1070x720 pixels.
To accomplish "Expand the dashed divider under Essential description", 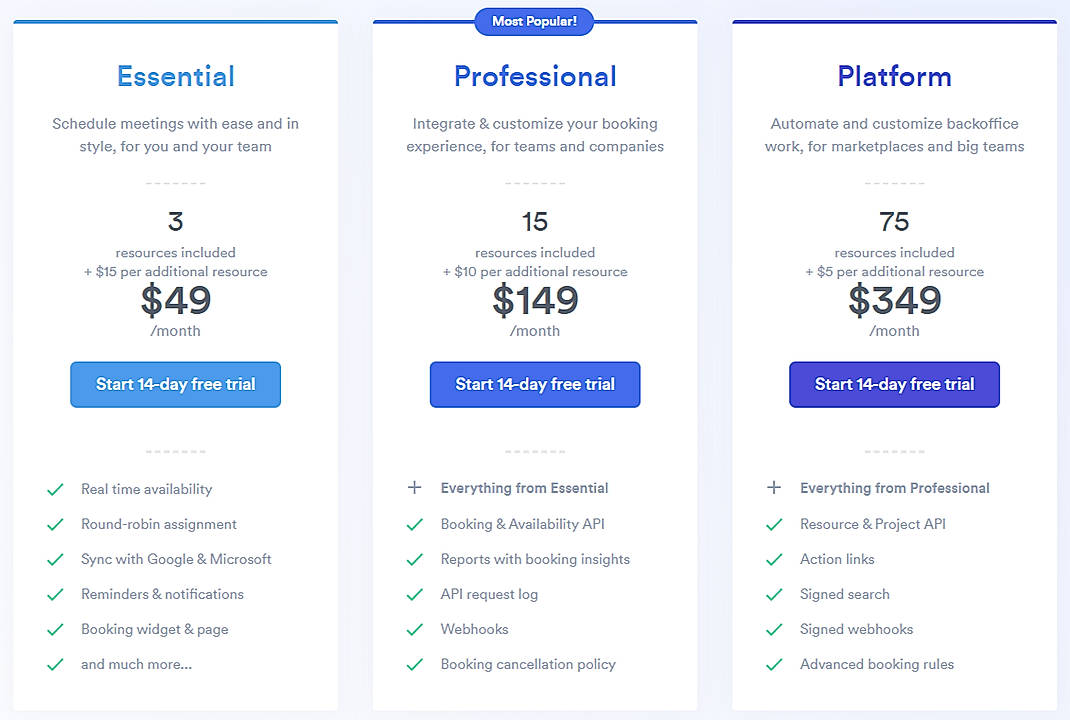I will [175, 183].
